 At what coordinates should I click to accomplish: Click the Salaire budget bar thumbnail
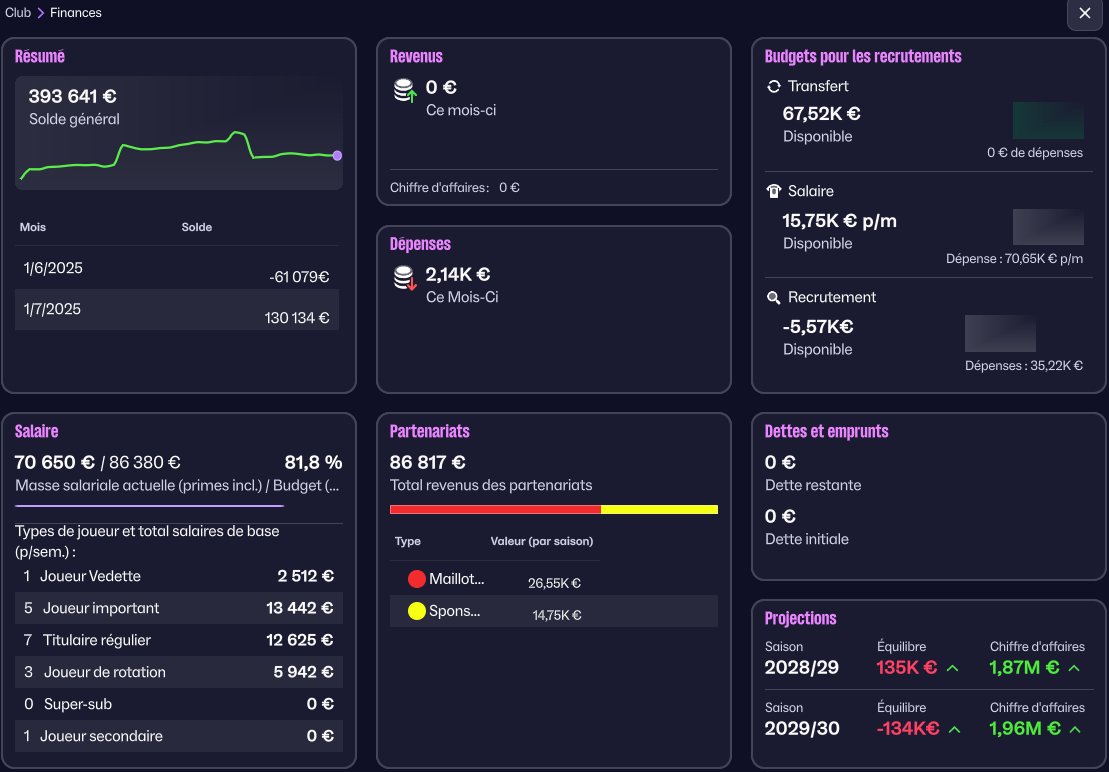pyautogui.click(x=1048, y=227)
